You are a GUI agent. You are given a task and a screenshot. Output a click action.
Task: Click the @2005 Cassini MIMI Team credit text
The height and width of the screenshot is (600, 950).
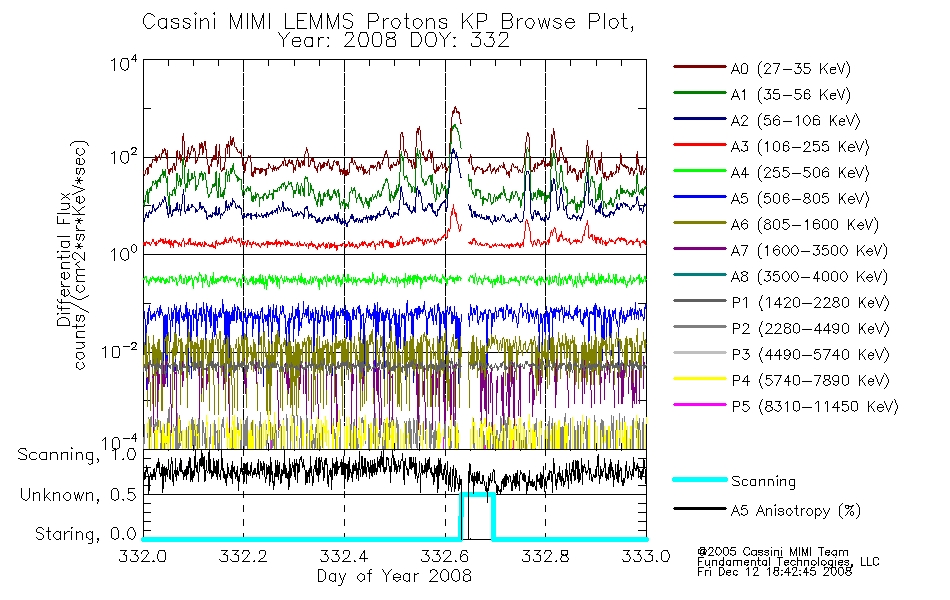(x=773, y=552)
